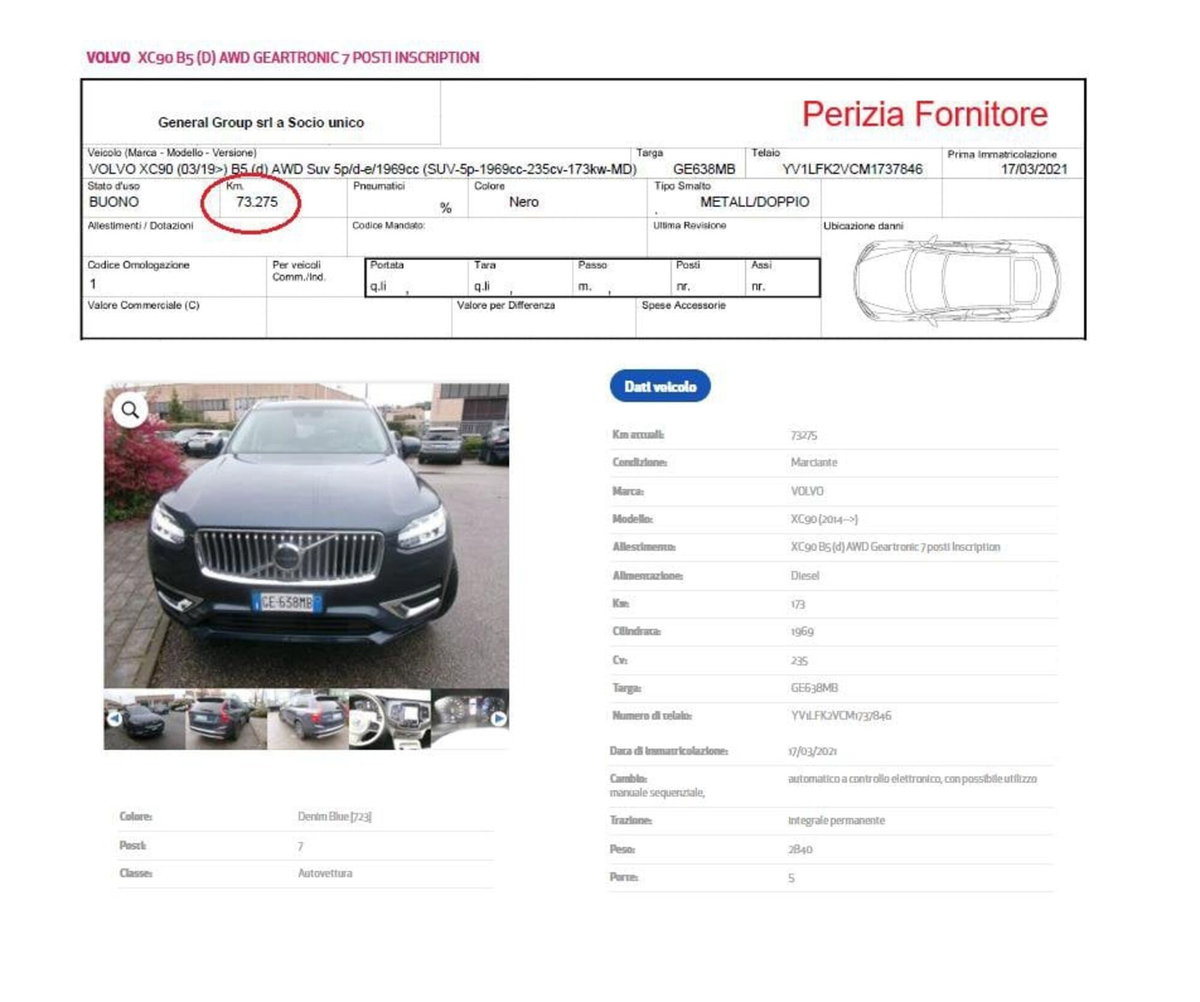Click the Cilindrata value 1969

801,632
